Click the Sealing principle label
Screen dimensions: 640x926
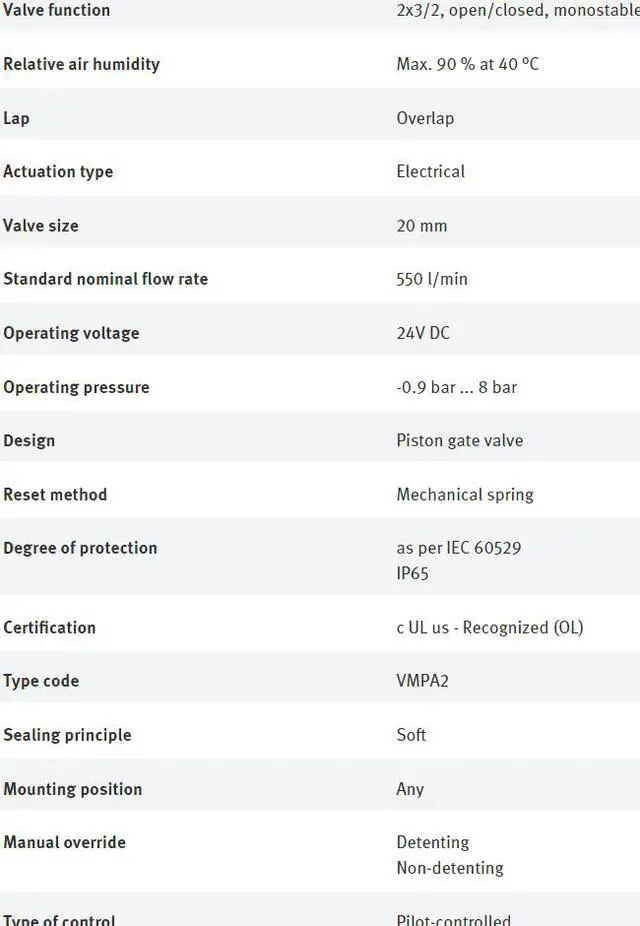coord(67,735)
